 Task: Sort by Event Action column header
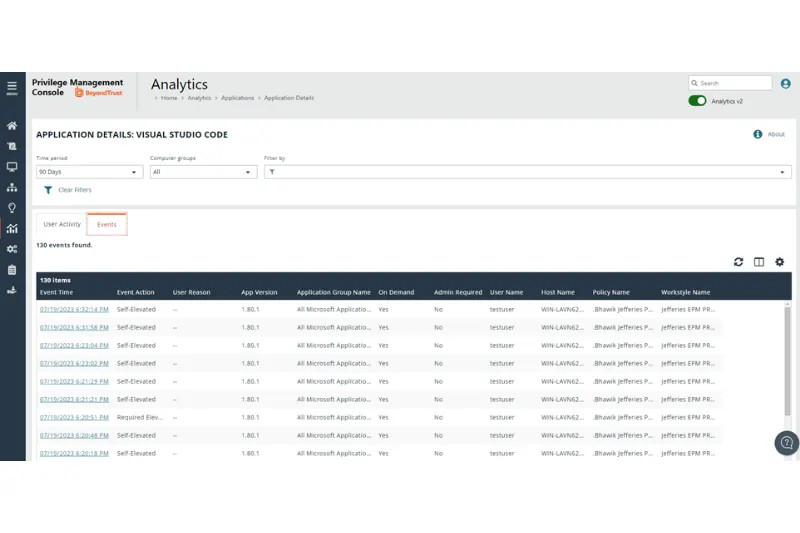[135, 292]
